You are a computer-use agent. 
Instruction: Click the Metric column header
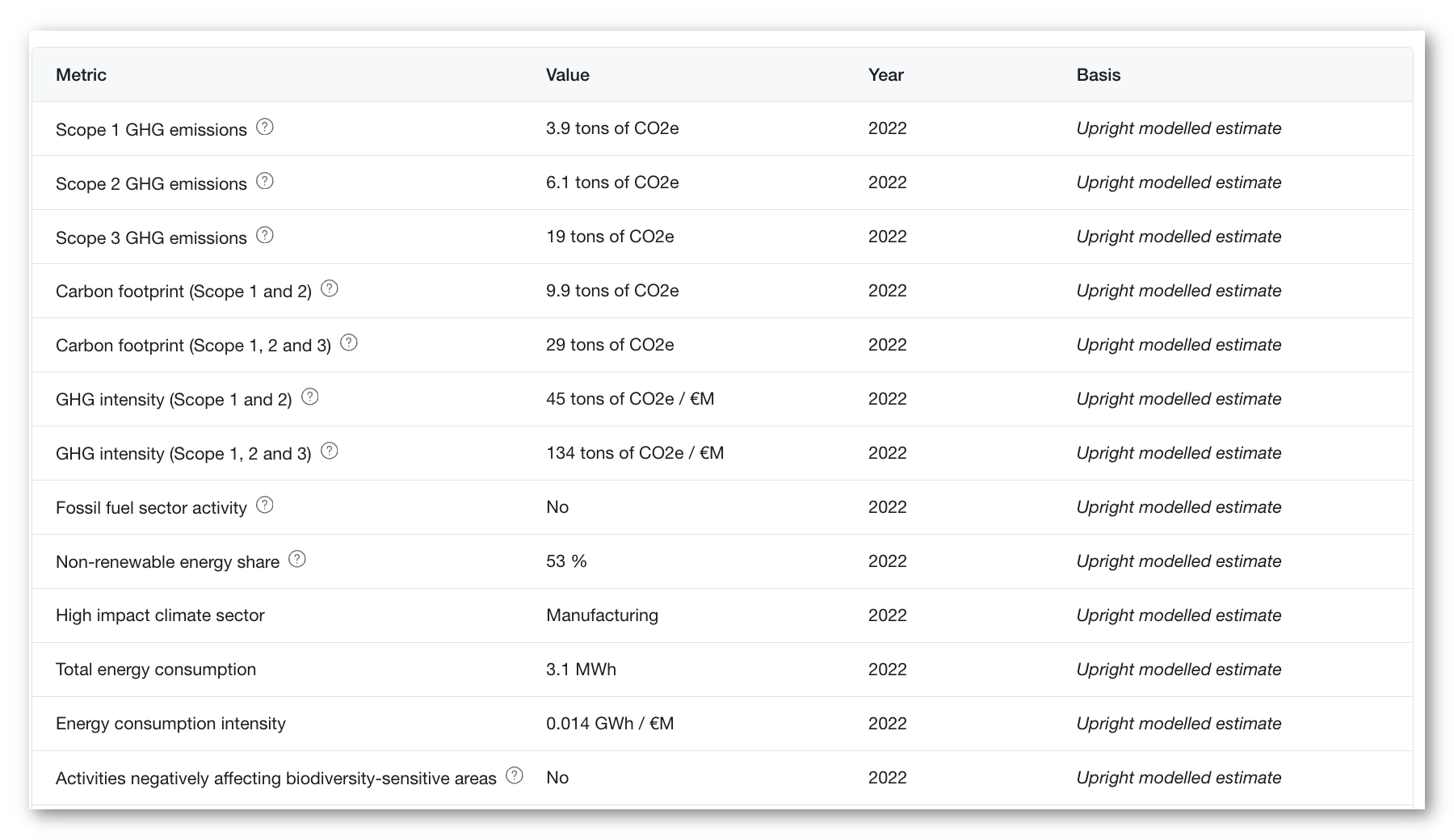point(81,75)
